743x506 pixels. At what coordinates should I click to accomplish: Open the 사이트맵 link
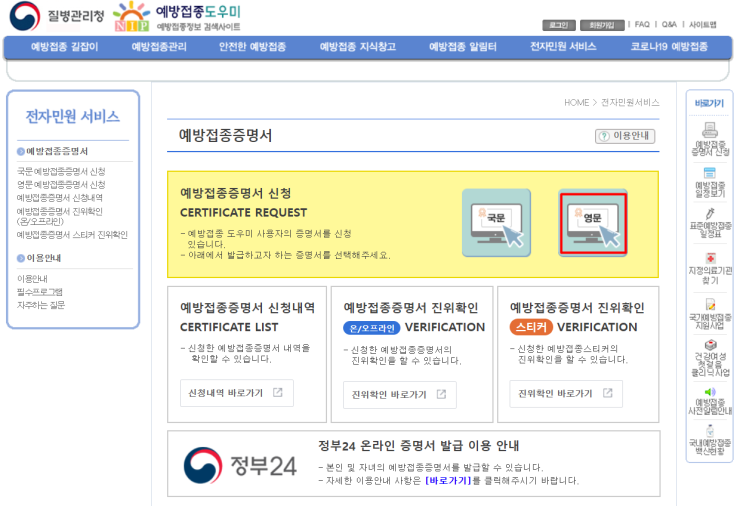[703, 25]
